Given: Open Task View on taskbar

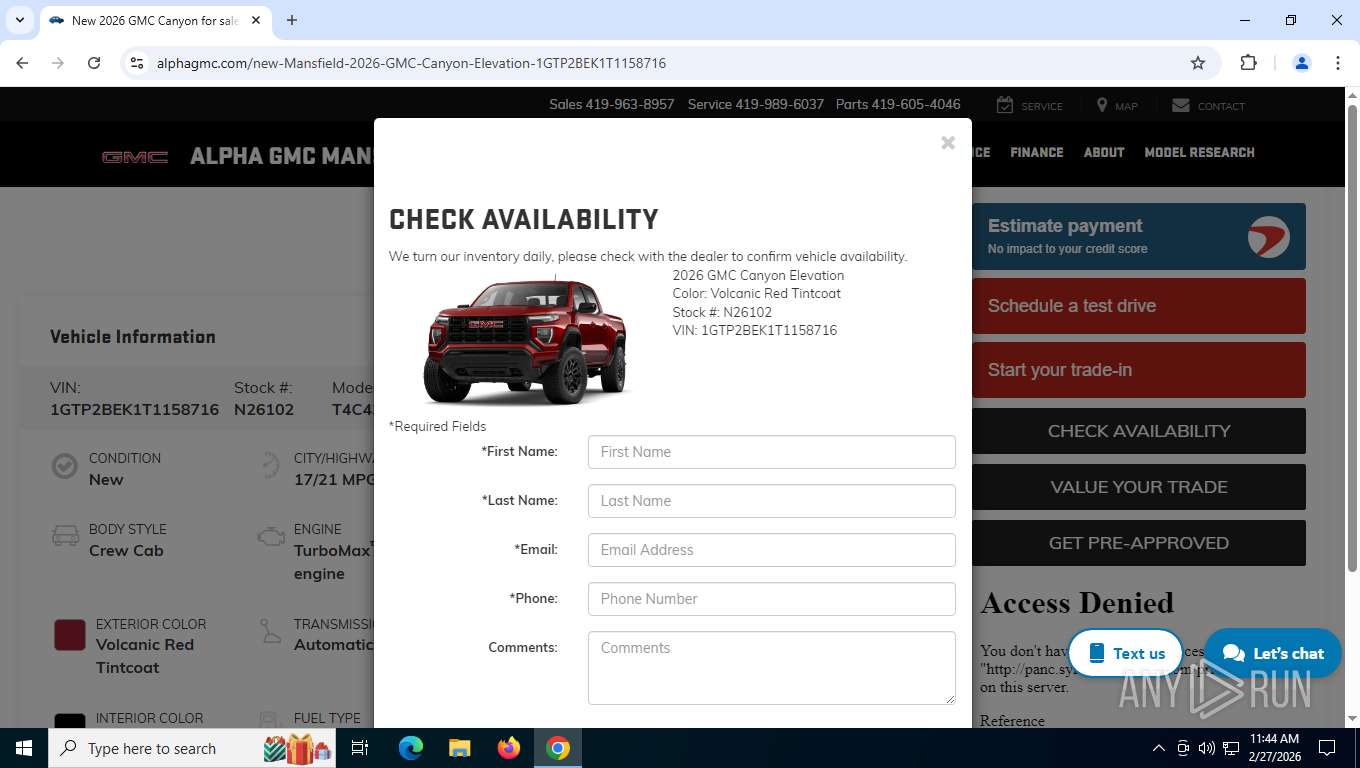Looking at the screenshot, I should click(x=360, y=748).
